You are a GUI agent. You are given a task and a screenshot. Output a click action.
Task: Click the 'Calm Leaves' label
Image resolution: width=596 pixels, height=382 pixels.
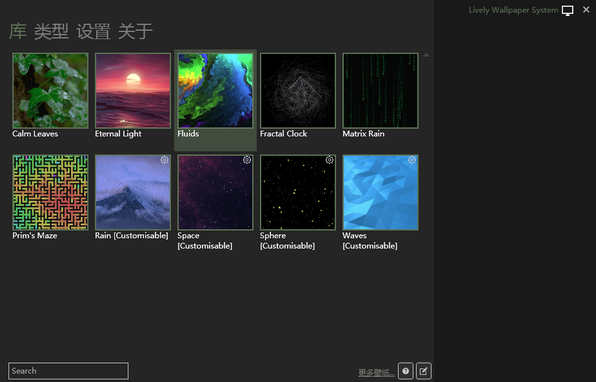click(35, 134)
